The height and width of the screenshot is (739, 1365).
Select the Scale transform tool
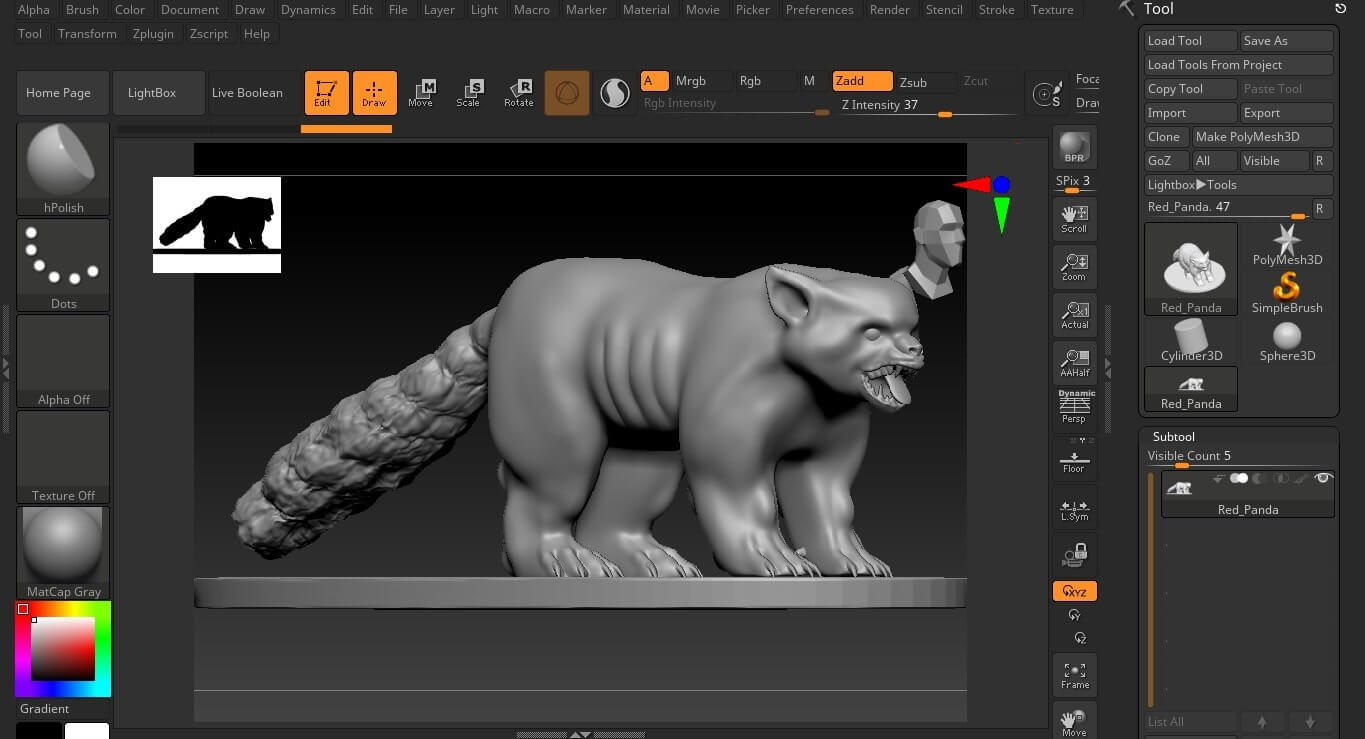tap(468, 93)
